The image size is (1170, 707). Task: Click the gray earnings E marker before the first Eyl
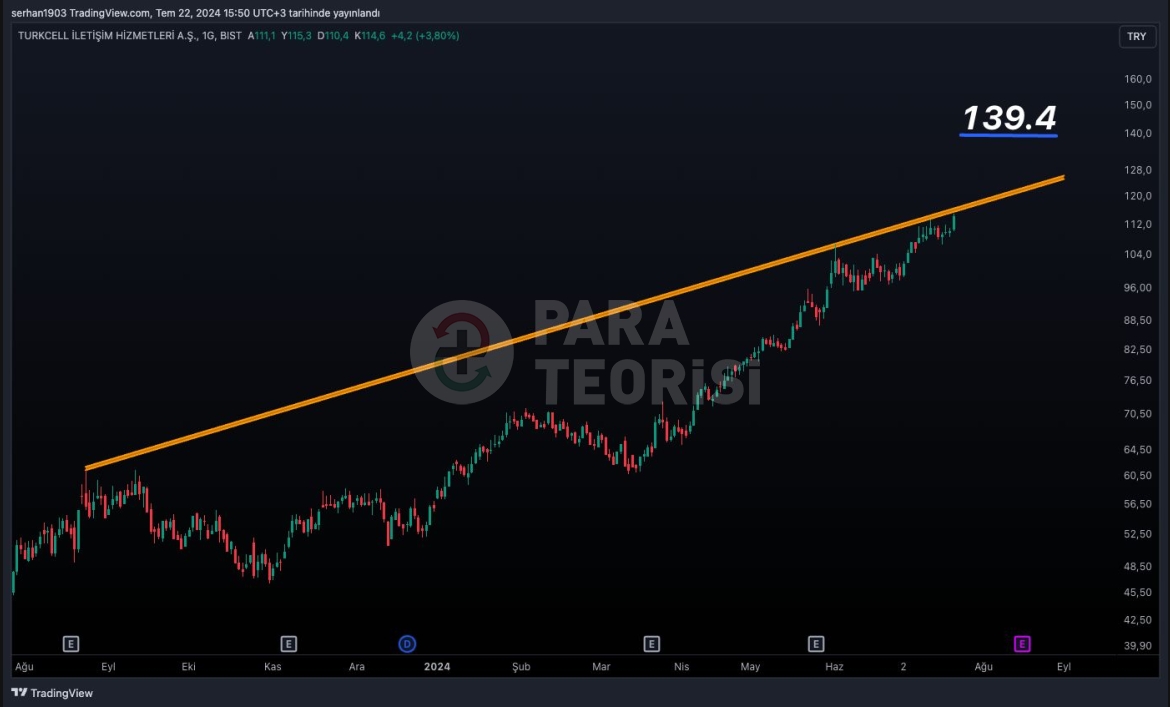click(x=71, y=644)
